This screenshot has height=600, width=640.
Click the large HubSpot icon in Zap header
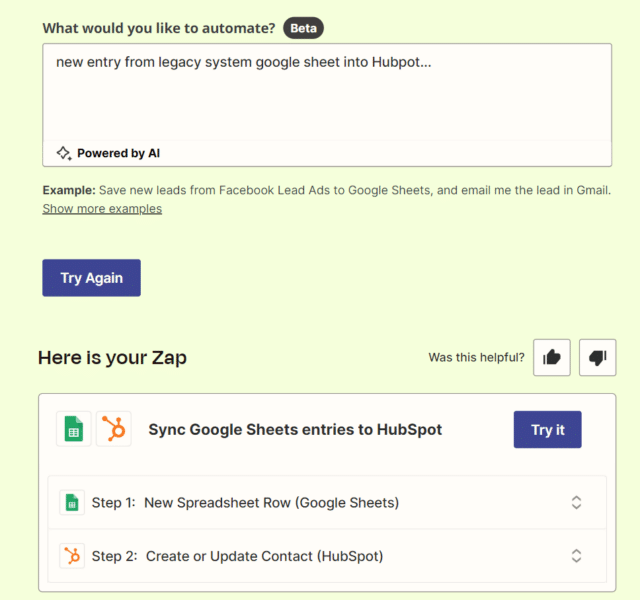113,429
